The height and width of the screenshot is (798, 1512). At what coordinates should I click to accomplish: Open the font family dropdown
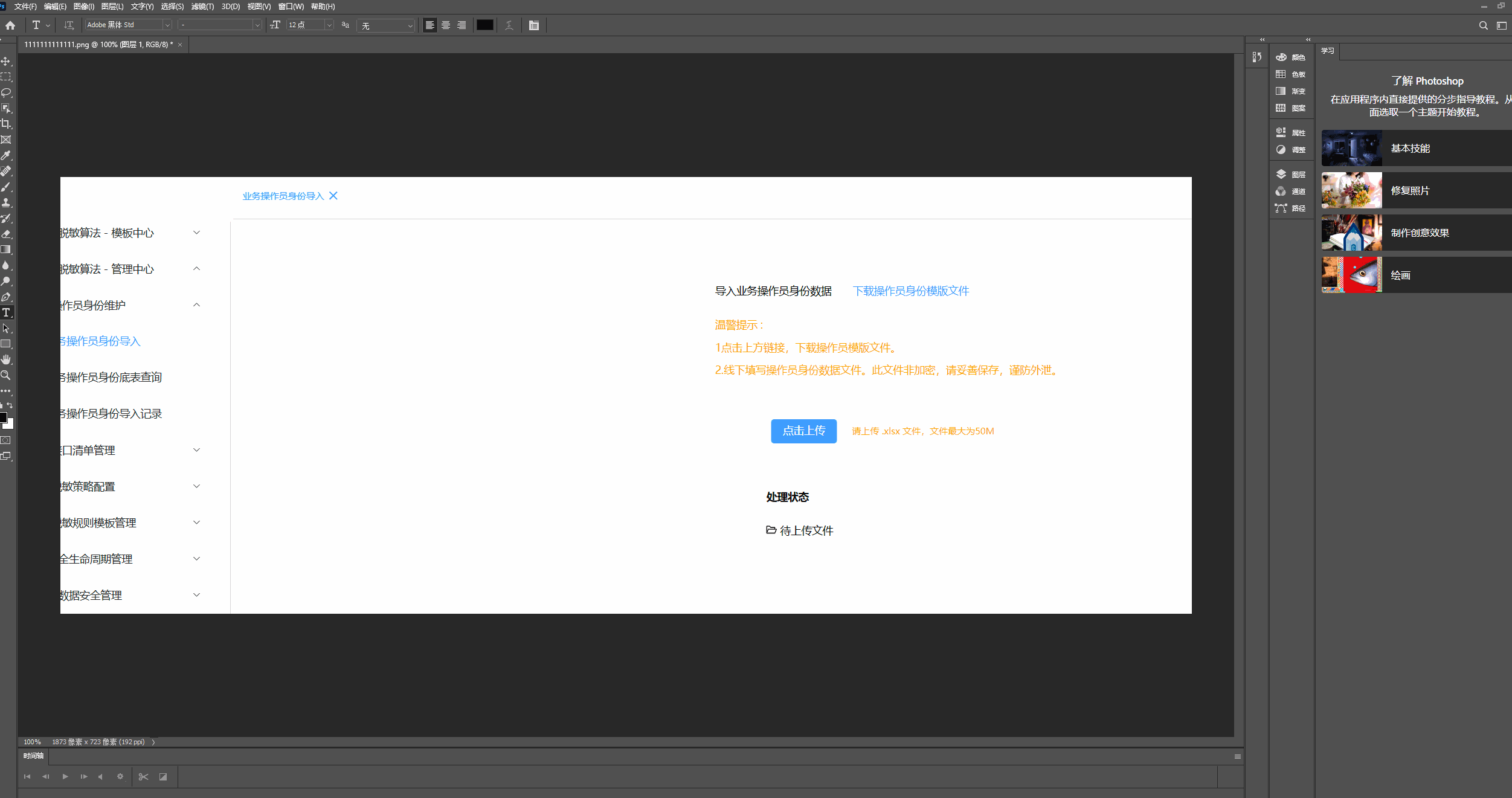click(x=167, y=25)
